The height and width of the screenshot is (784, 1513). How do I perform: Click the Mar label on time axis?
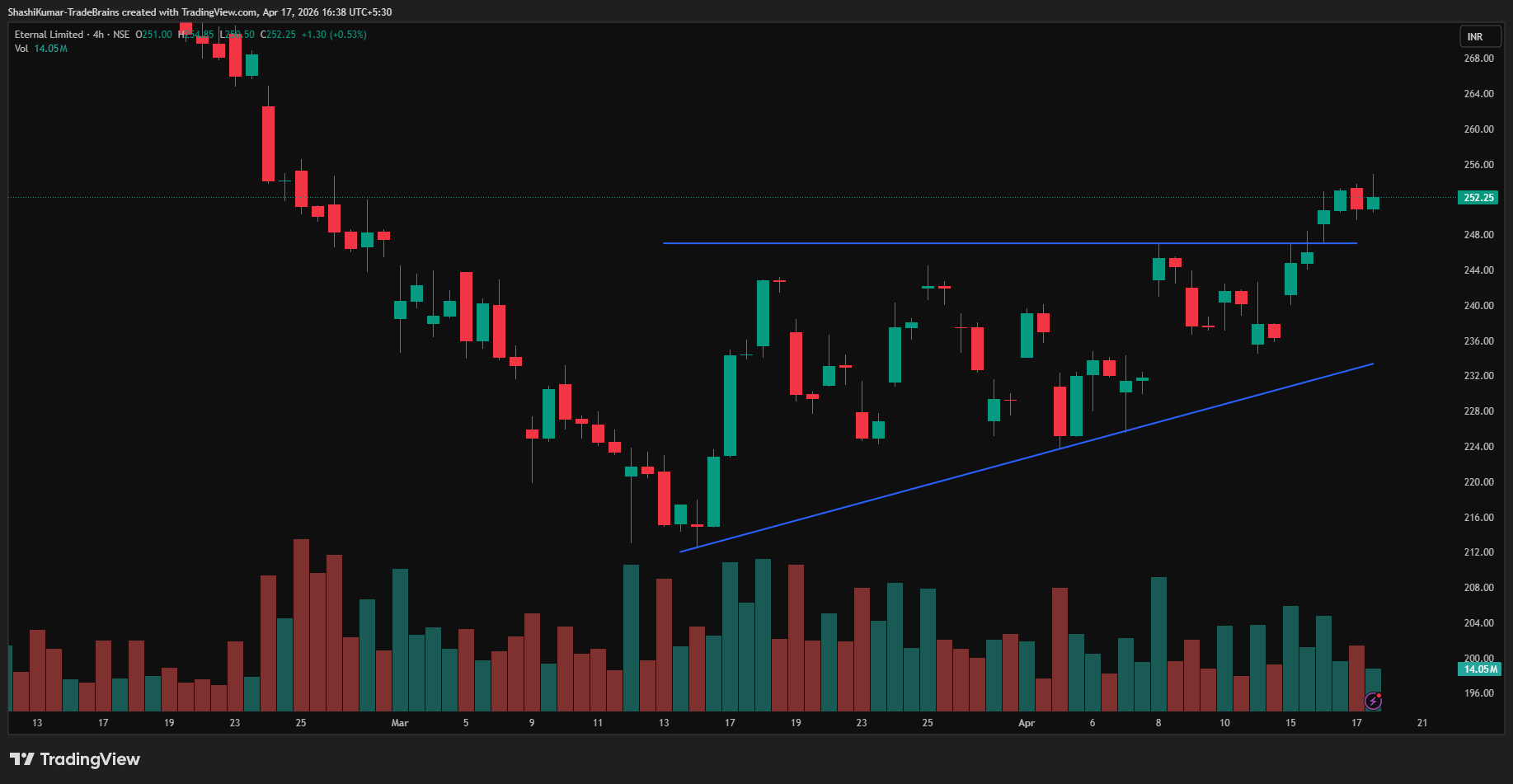pos(400,723)
